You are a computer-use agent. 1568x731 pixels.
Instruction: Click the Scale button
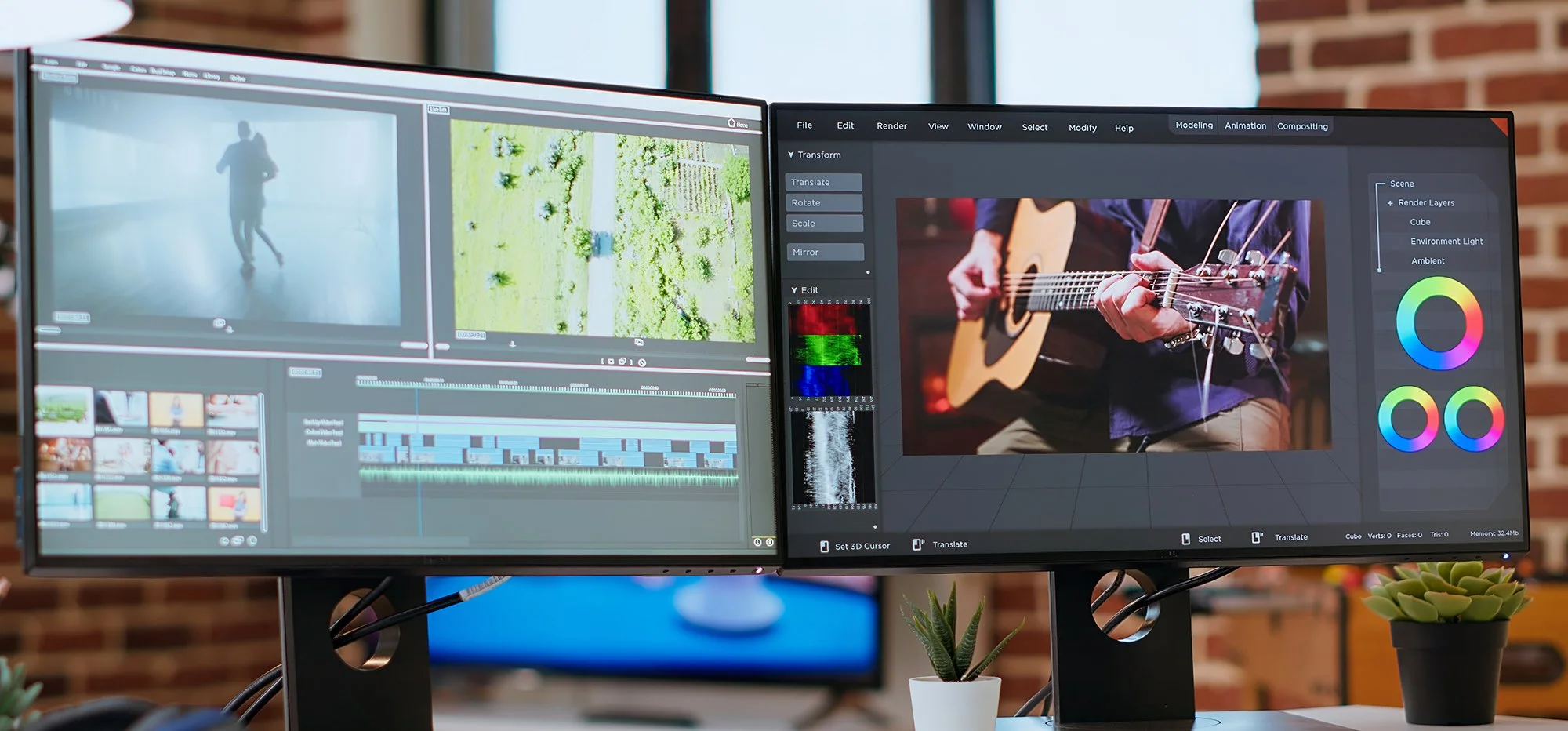tap(824, 224)
